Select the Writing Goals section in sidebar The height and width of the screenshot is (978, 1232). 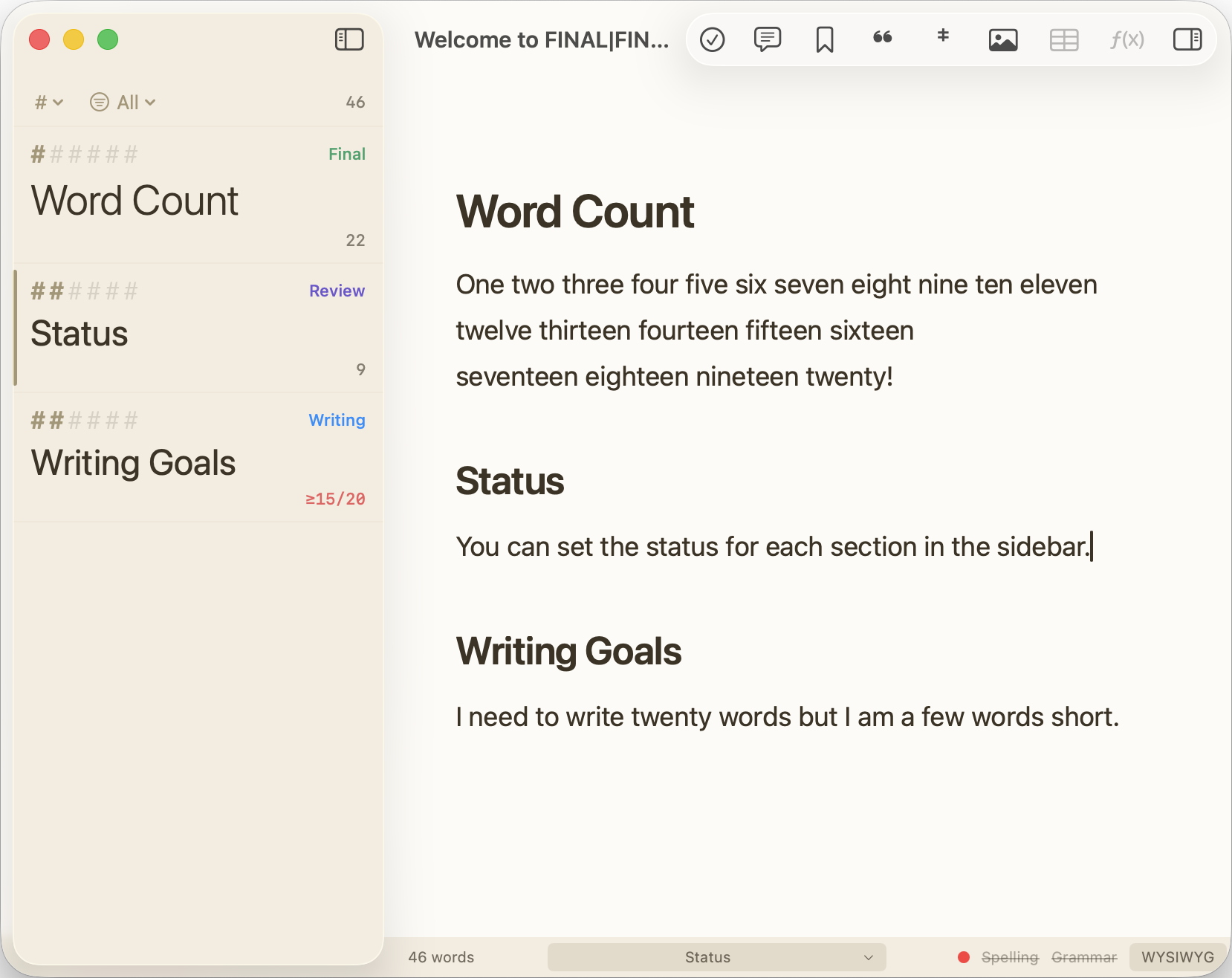click(x=198, y=457)
